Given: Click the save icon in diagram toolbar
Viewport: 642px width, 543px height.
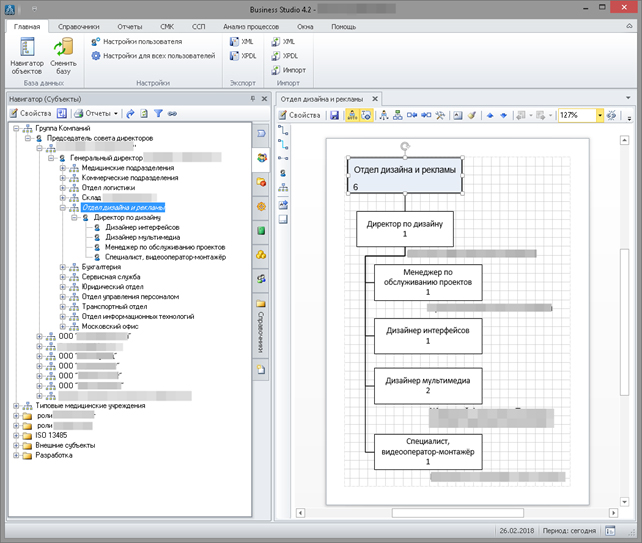Looking at the screenshot, I should [335, 115].
